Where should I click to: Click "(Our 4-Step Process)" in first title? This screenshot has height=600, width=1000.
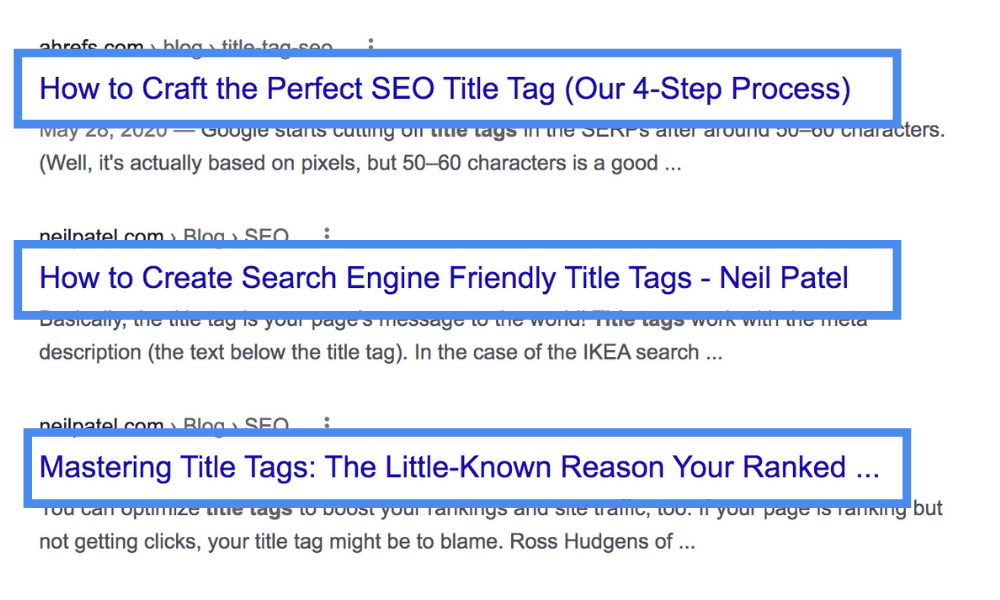click(707, 89)
